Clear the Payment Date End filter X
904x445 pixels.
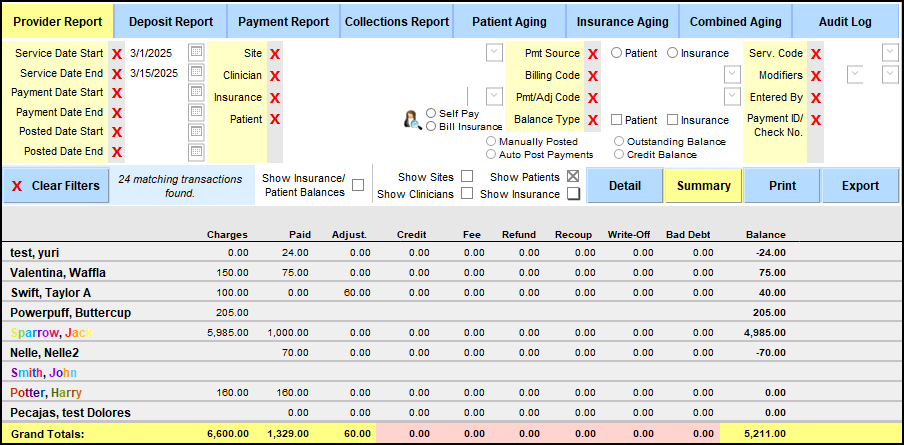click(x=116, y=112)
